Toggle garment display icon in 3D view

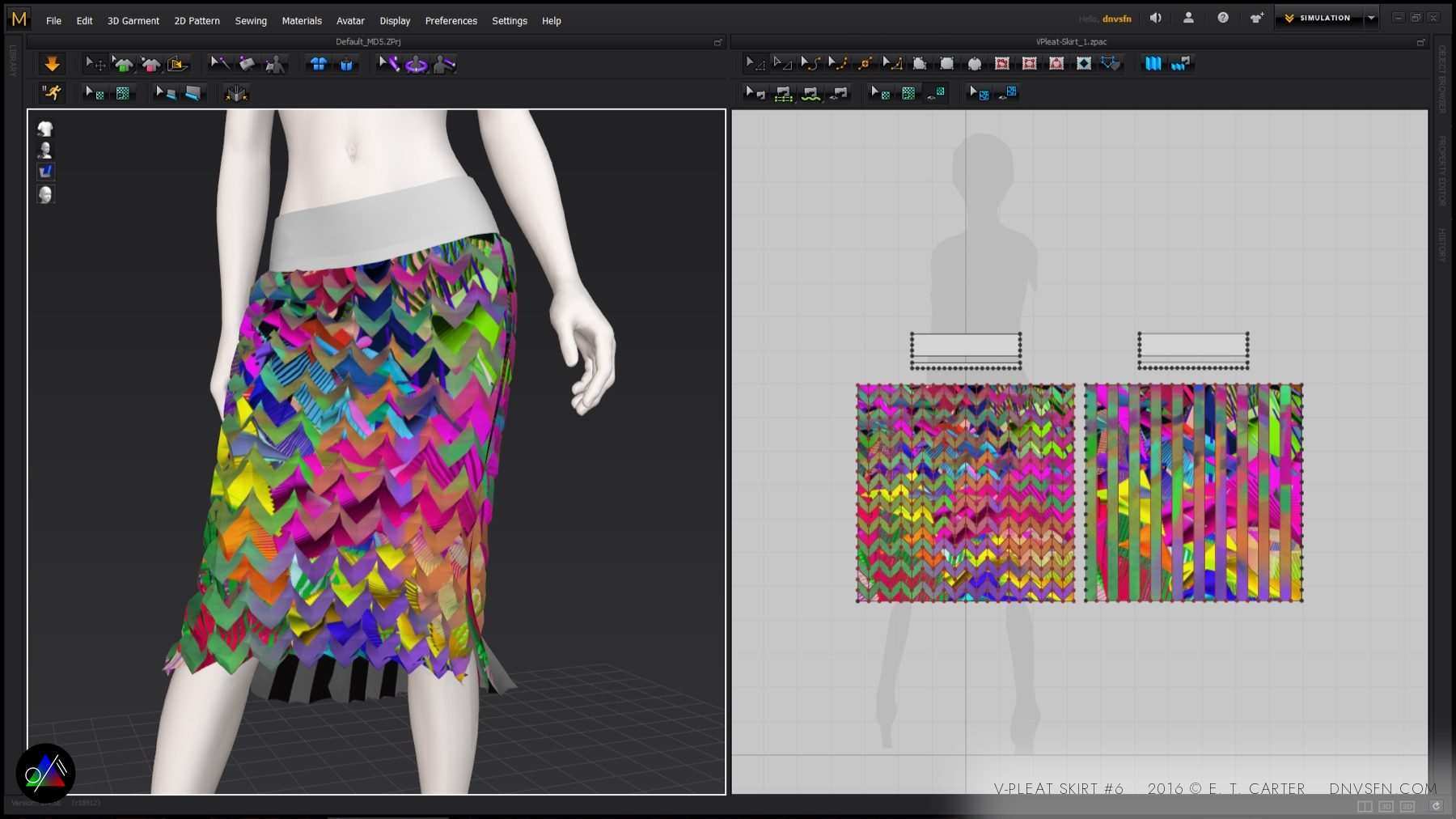[x=45, y=129]
